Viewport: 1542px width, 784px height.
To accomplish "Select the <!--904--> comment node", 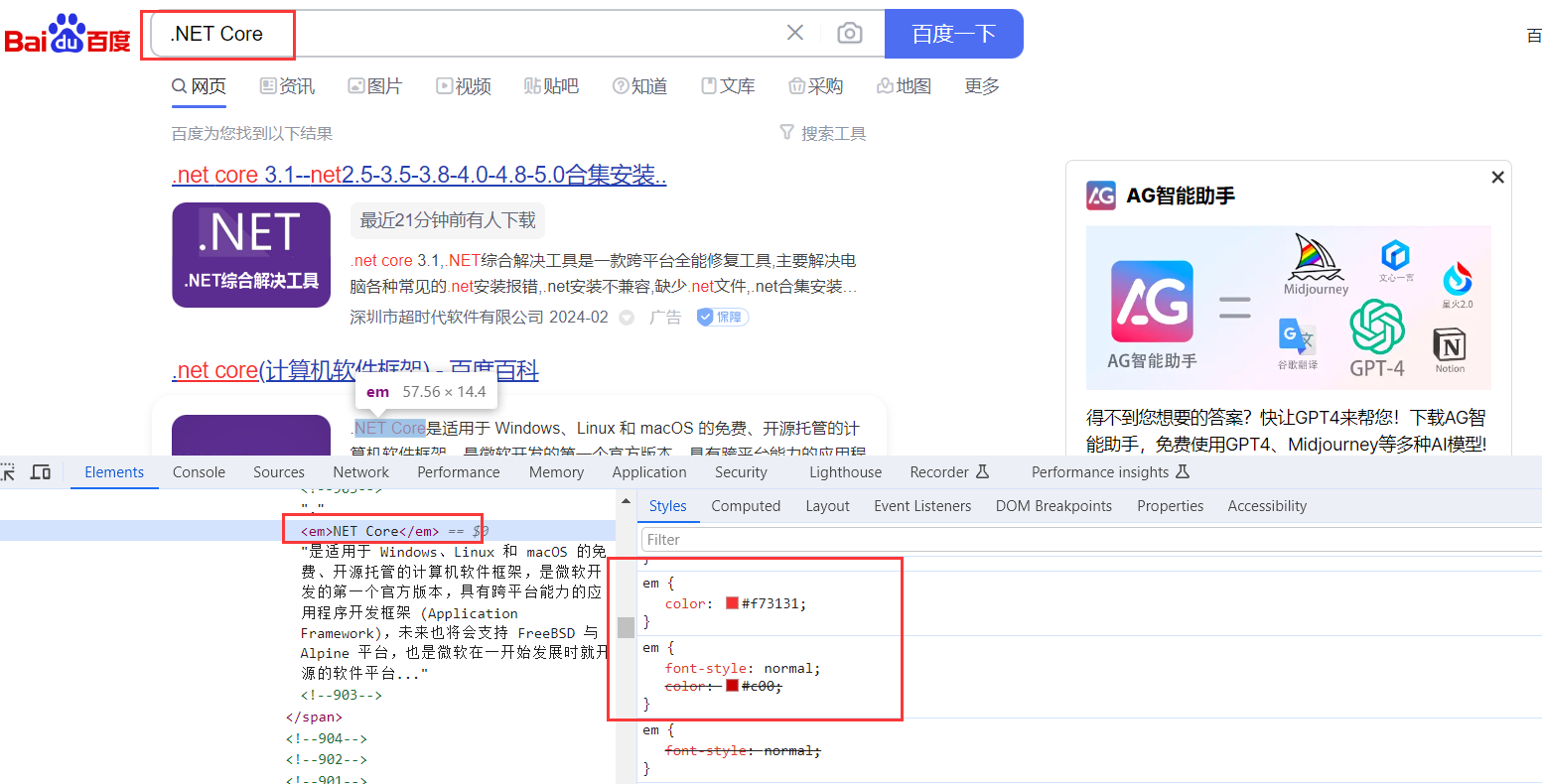I will click(326, 738).
